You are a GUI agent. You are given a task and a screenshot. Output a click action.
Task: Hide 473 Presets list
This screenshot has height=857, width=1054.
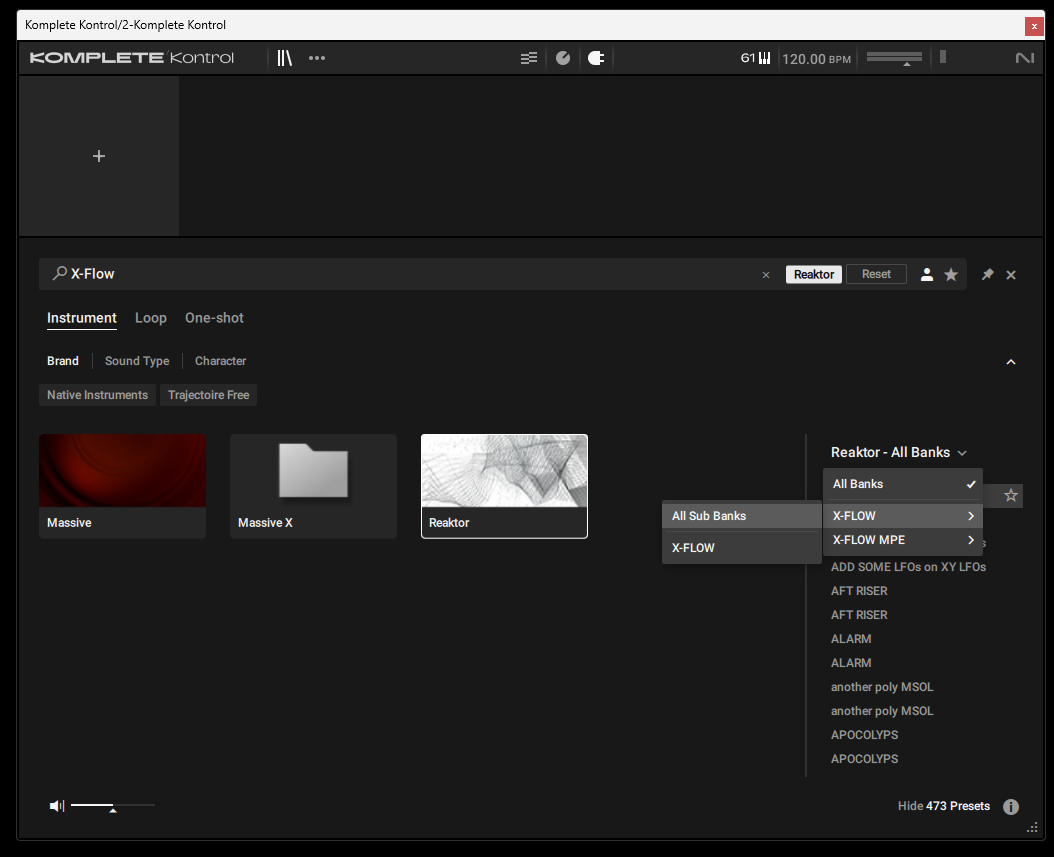[x=944, y=806]
